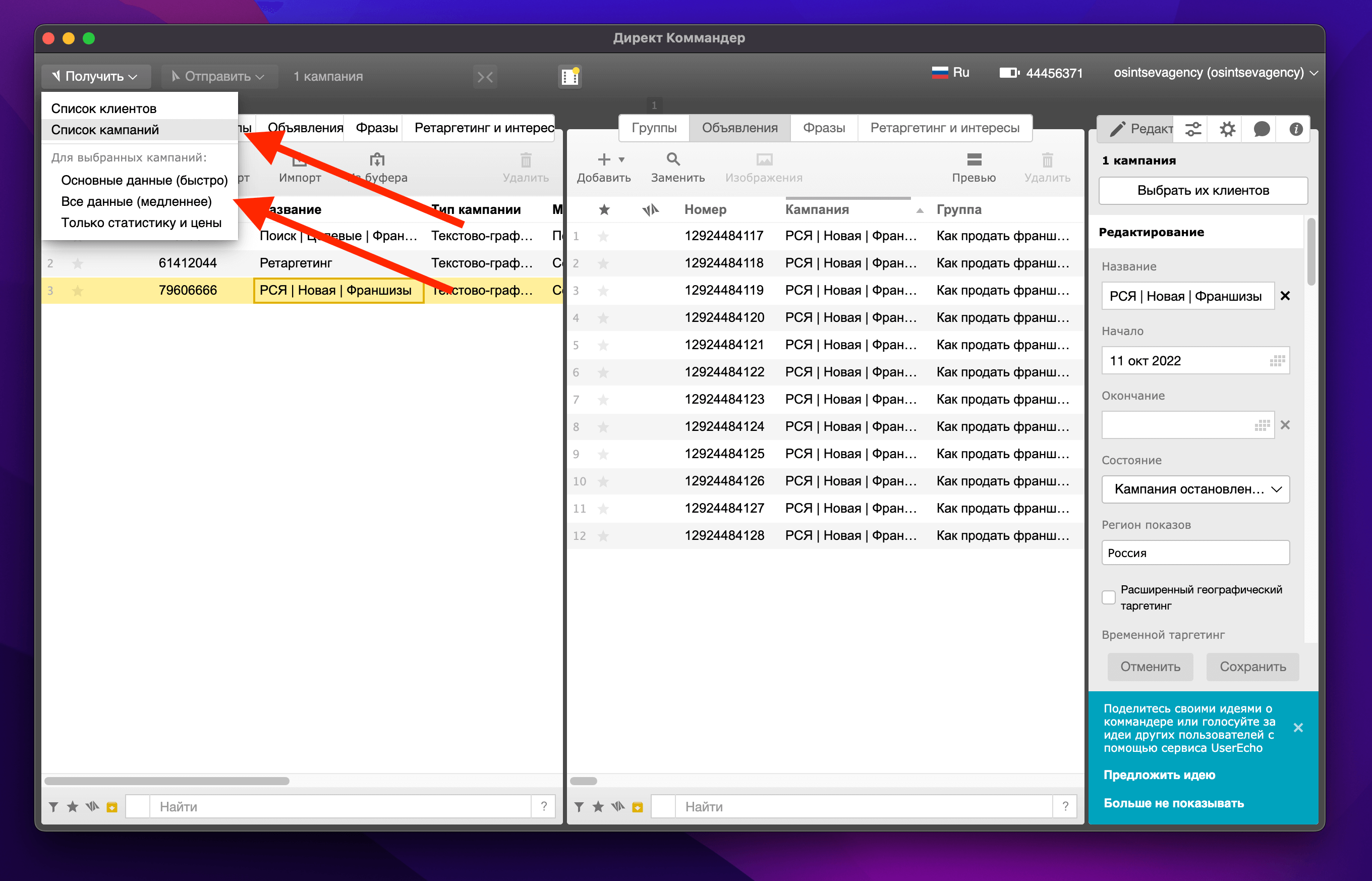Image resolution: width=1372 pixels, height=881 pixels.
Task: Sort ads by Номер column header
Action: [x=705, y=209]
